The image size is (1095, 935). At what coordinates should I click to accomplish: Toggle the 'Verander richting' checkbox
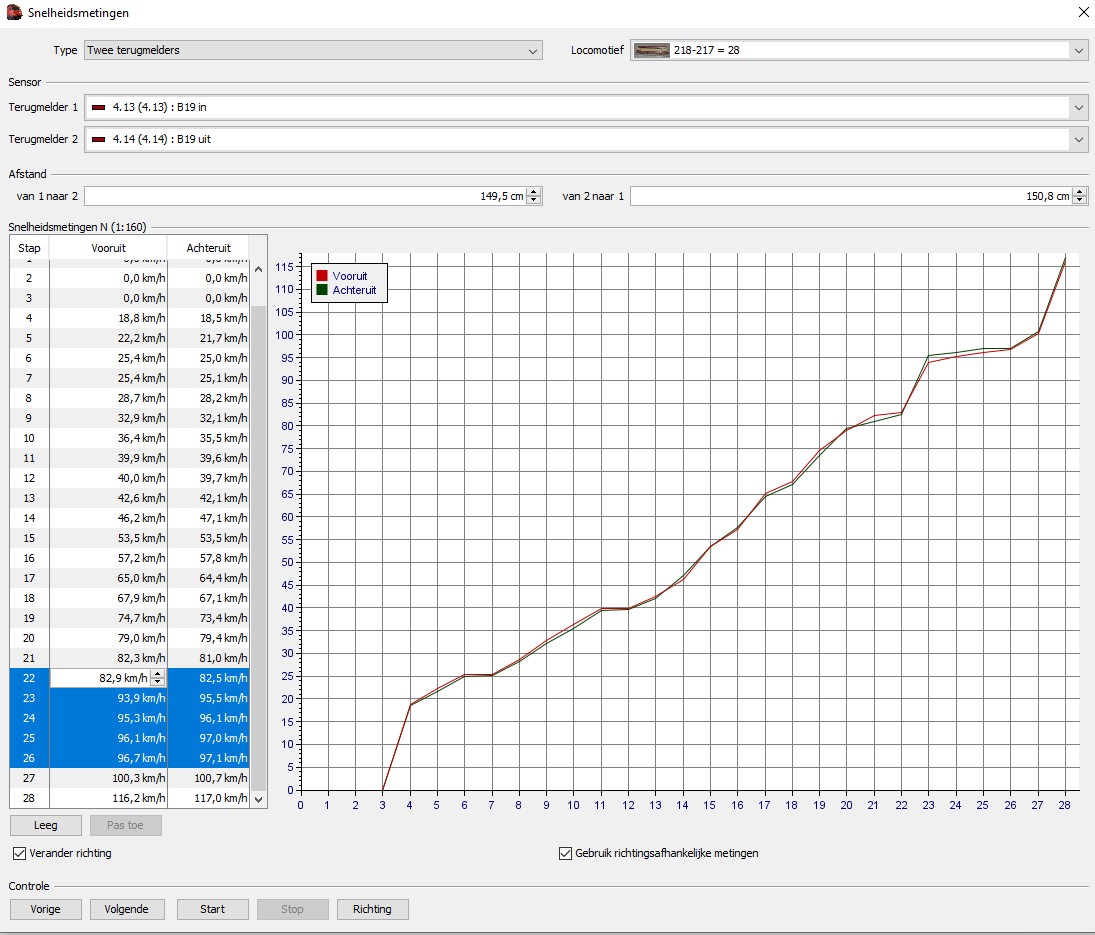20,853
